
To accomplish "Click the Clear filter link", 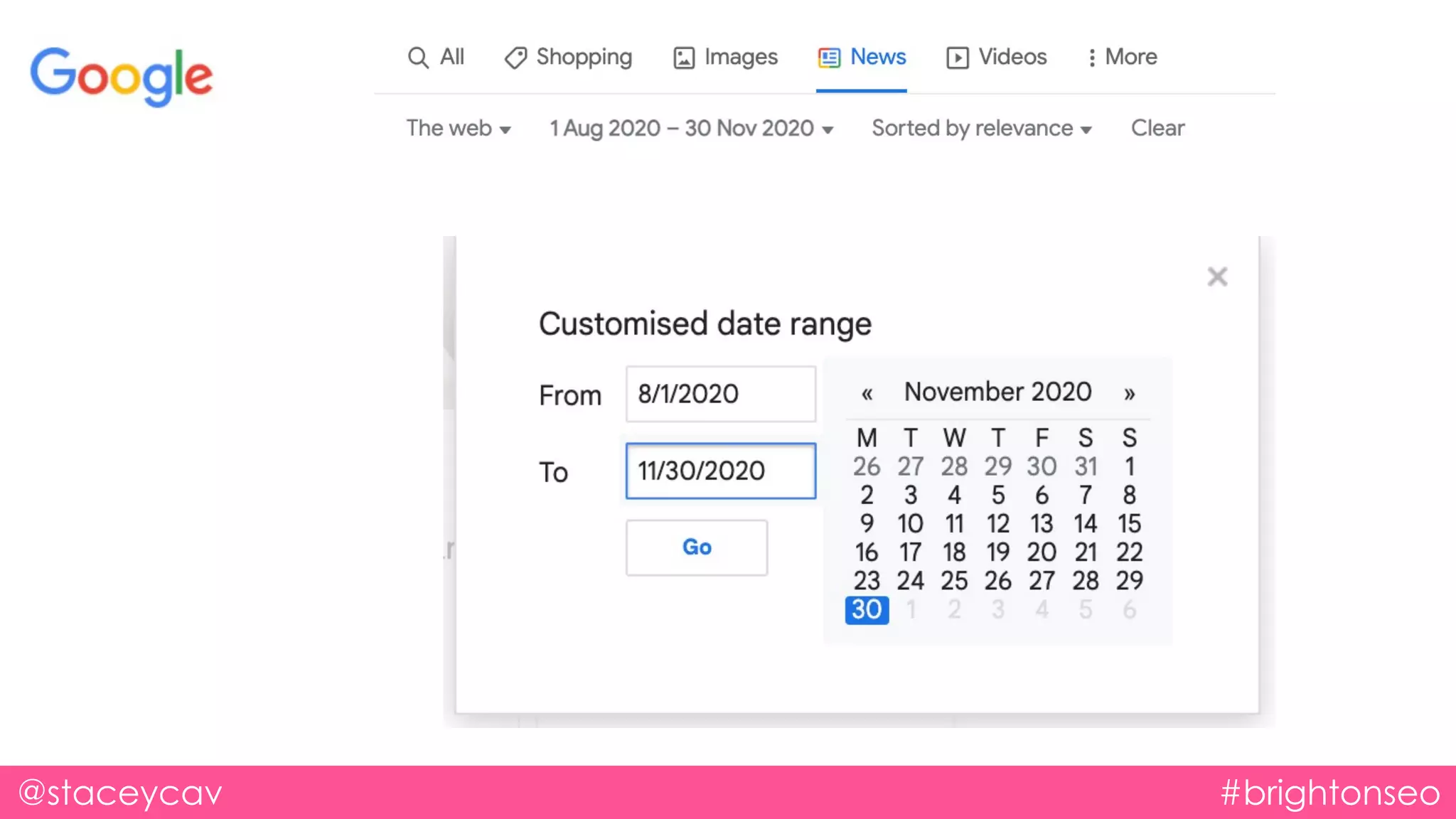I will [1157, 128].
